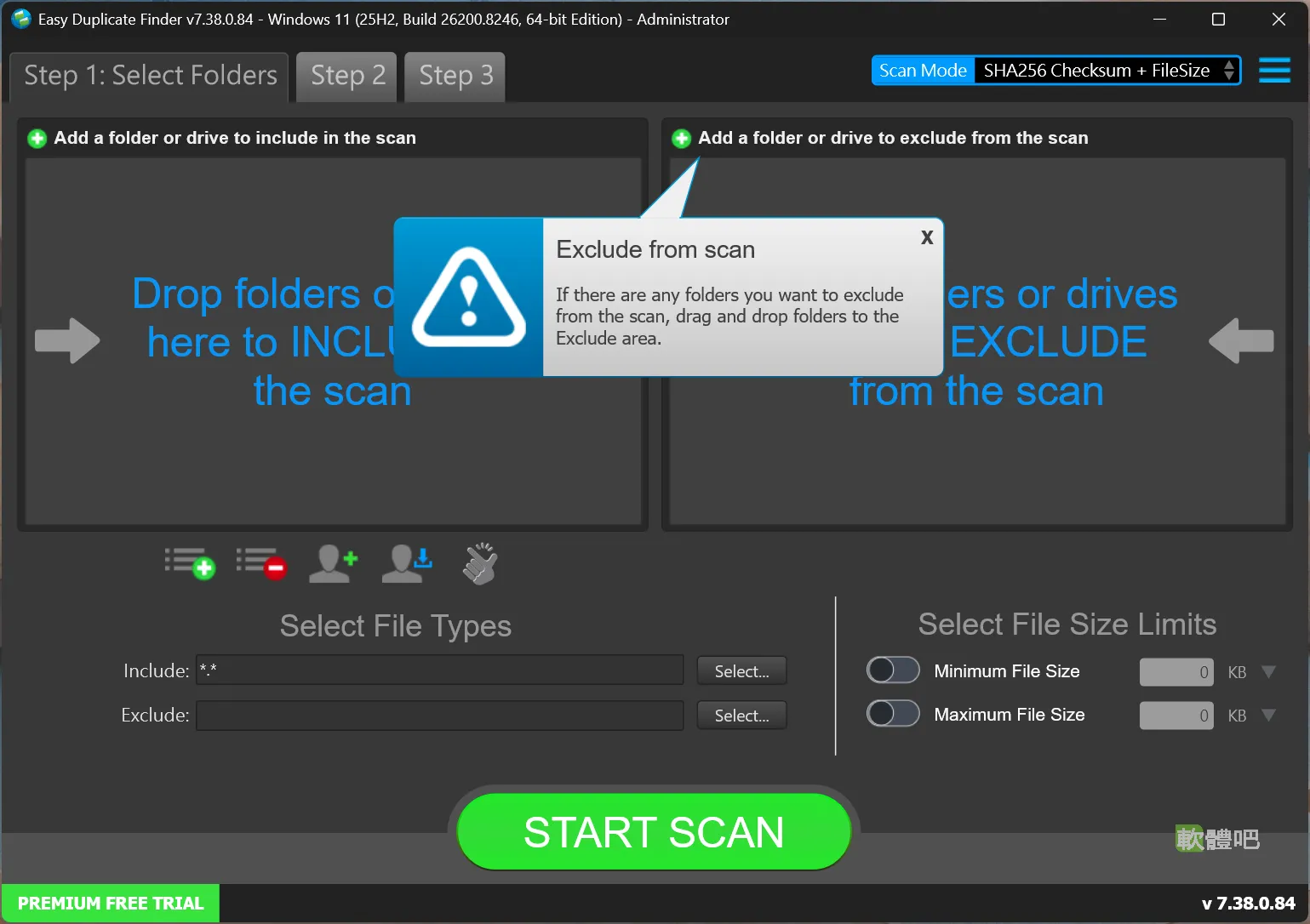Click the Include file types field
1310x924 pixels.
(439, 670)
